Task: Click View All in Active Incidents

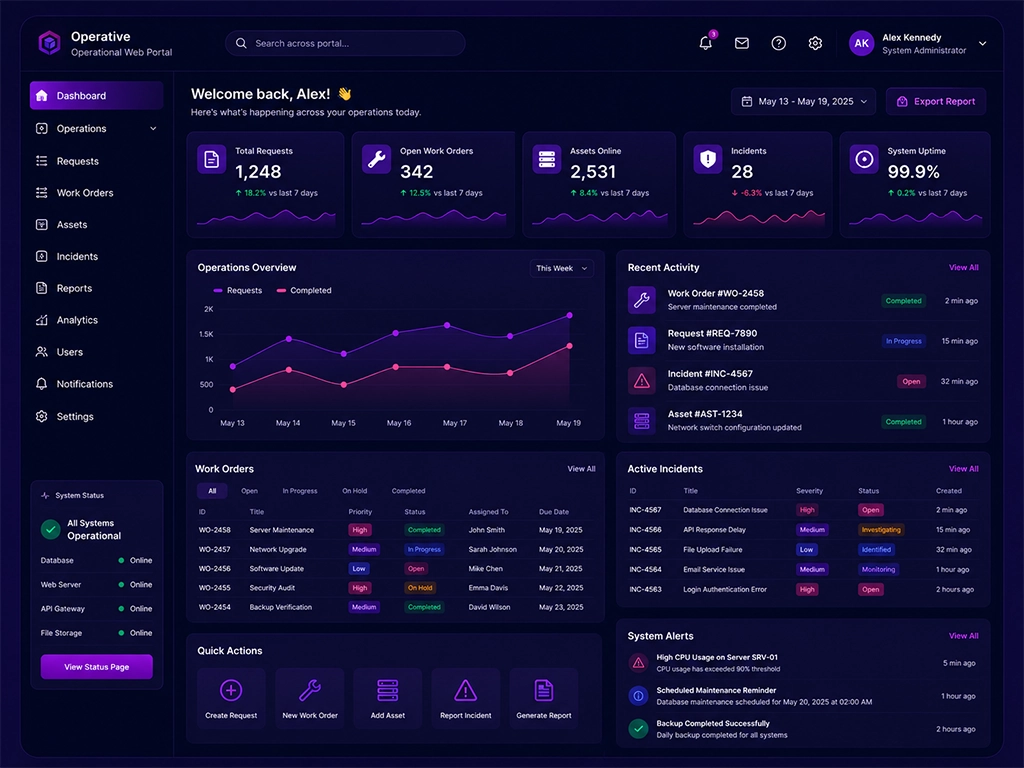Action: (963, 469)
